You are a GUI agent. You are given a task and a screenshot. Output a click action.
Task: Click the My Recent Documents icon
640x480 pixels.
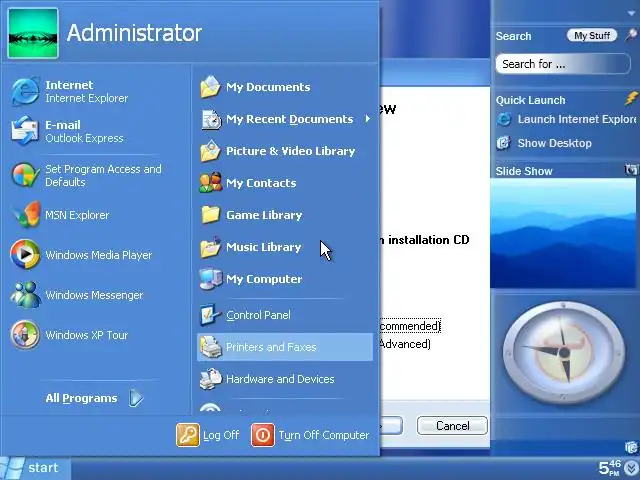tap(211, 119)
